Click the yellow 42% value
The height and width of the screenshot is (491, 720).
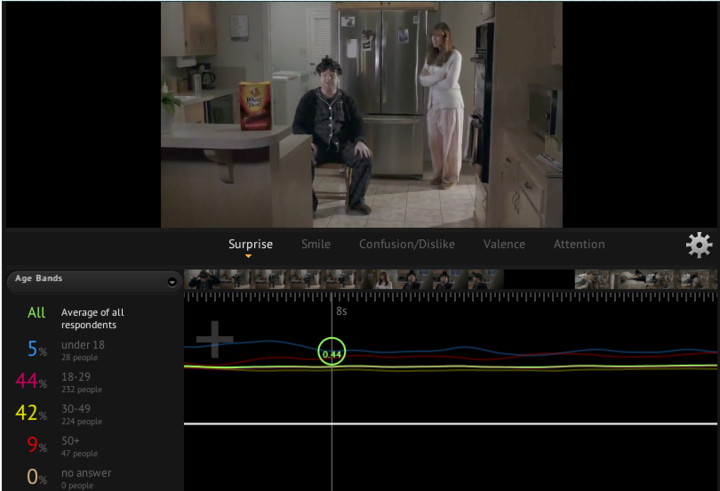tap(31, 413)
